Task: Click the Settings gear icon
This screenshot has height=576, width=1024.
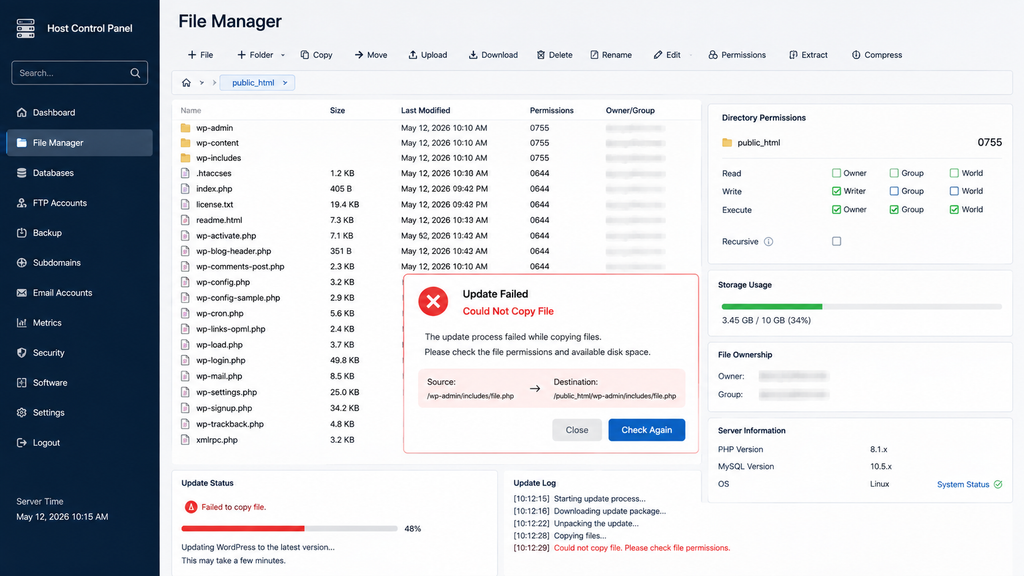Action: point(22,413)
